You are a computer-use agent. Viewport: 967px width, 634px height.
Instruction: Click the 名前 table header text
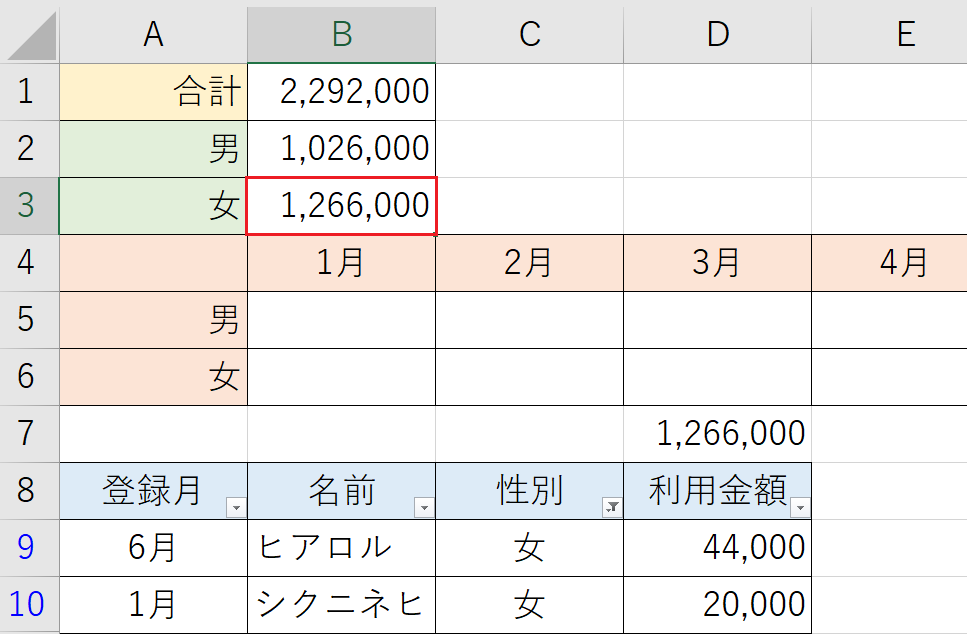tap(342, 490)
